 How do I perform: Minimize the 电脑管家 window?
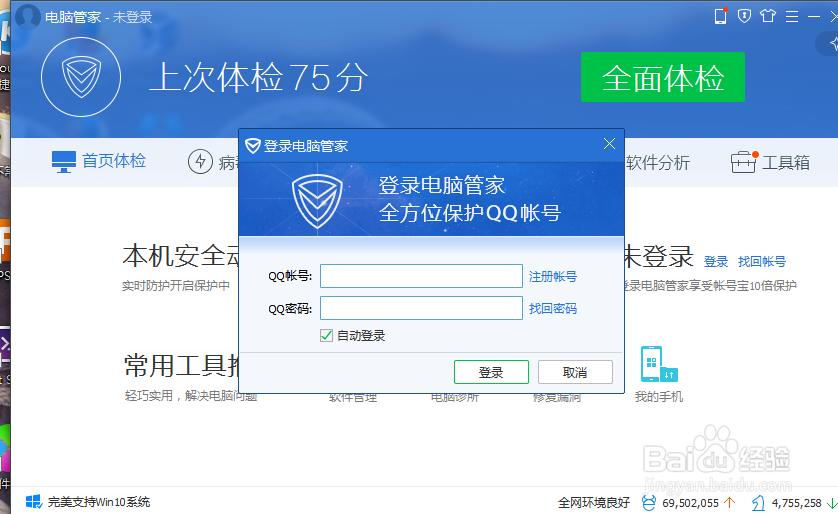pos(814,17)
